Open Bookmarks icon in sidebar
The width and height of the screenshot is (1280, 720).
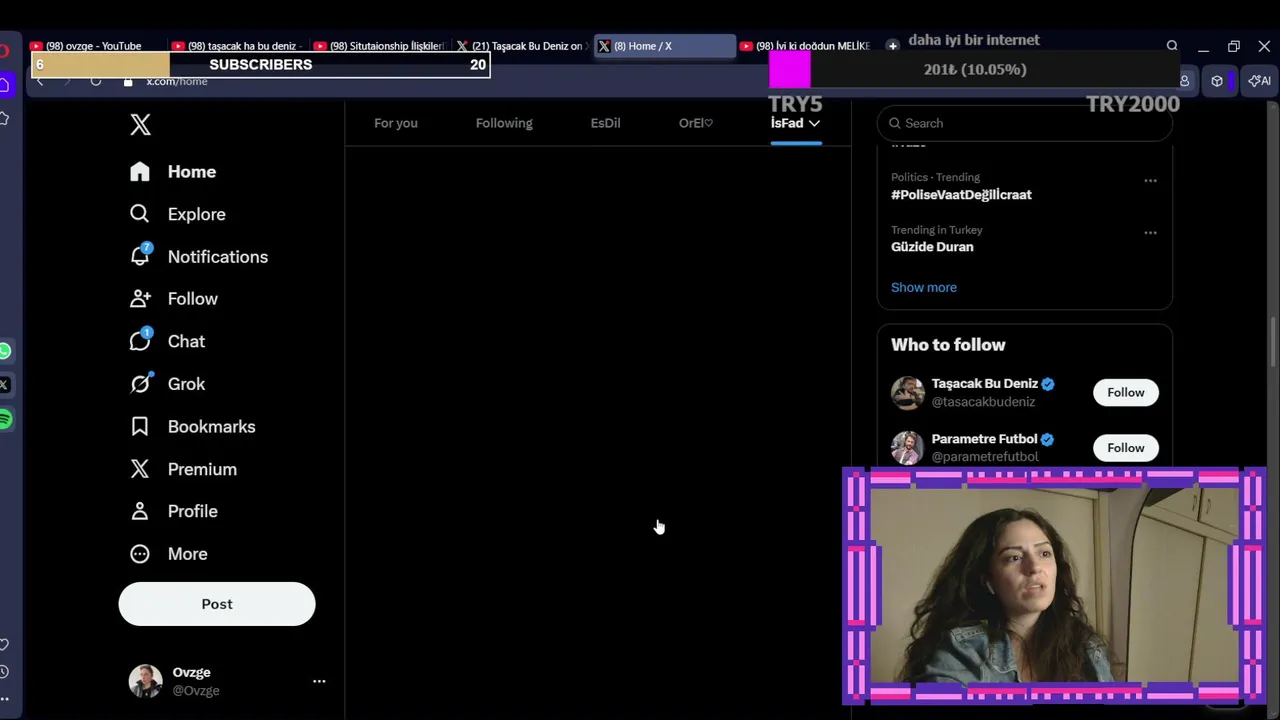[x=140, y=426]
